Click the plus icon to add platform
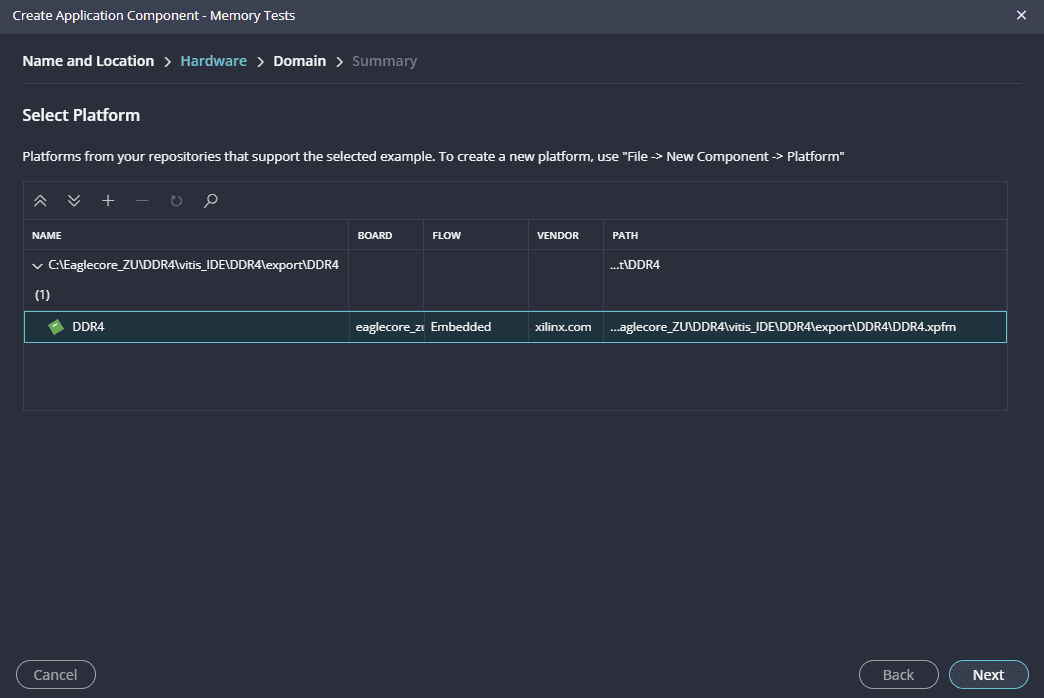 [108, 201]
